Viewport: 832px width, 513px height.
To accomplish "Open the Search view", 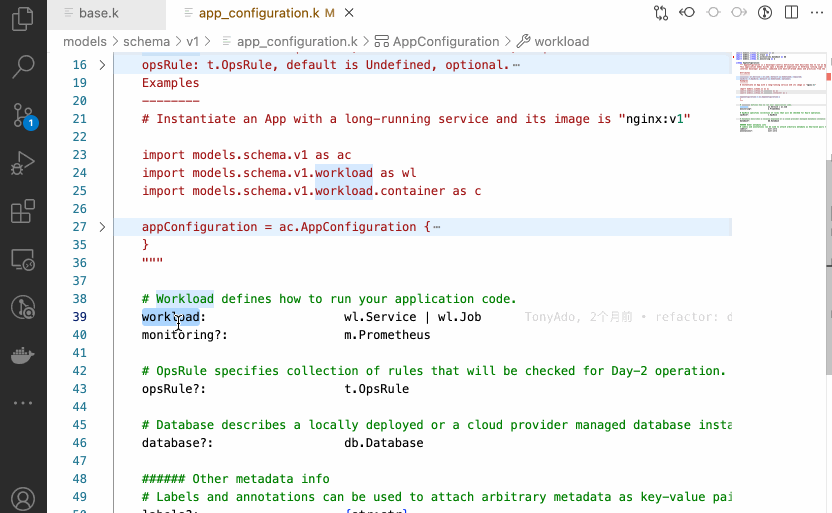I will 23,67.
